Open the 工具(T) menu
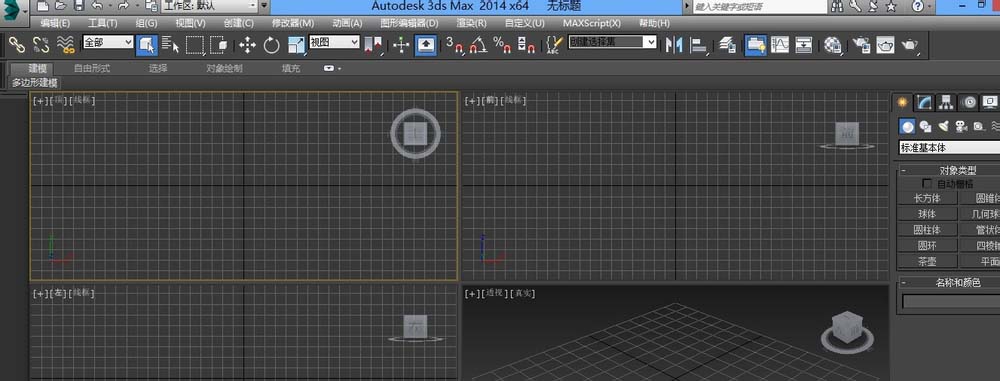 click(103, 23)
